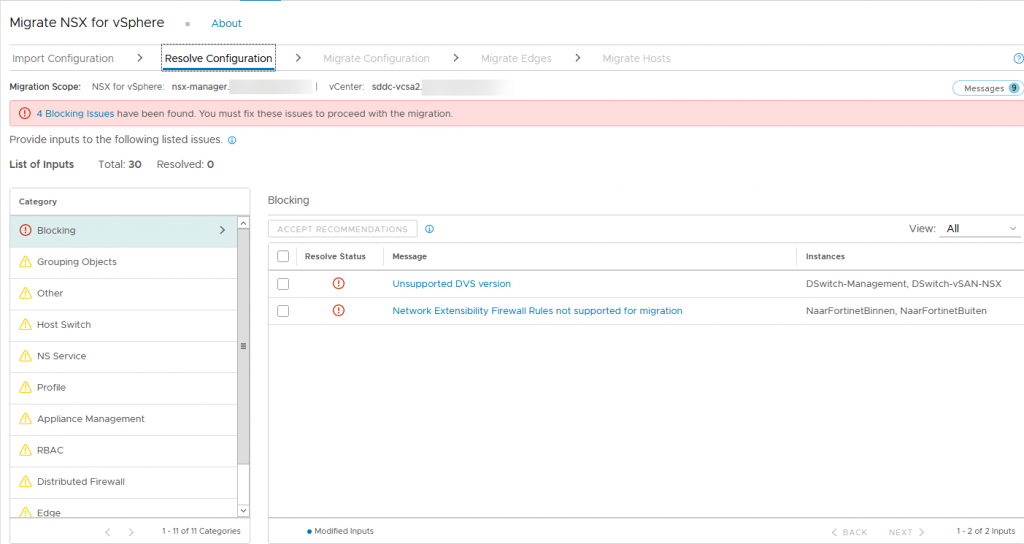Open Network Extensibility Firewall Rules link
The width and height of the screenshot is (1024, 544).
pyautogui.click(x=537, y=311)
